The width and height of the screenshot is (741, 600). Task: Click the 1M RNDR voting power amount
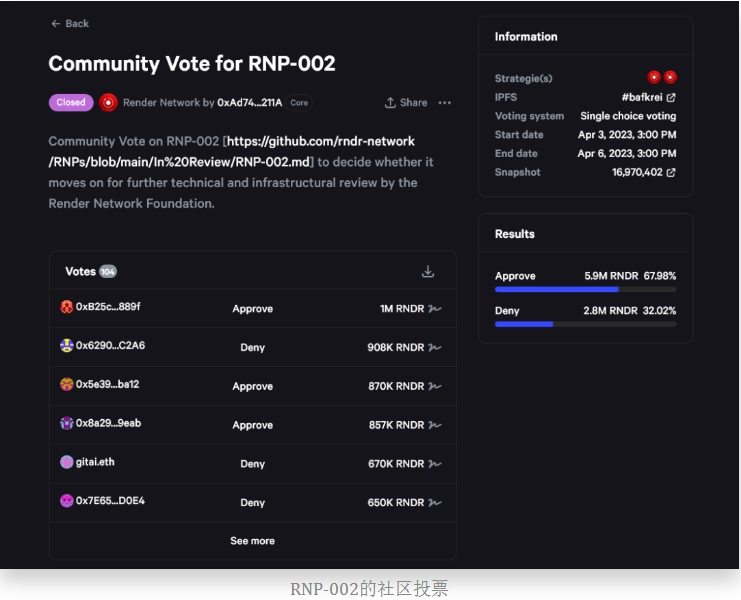click(x=402, y=309)
